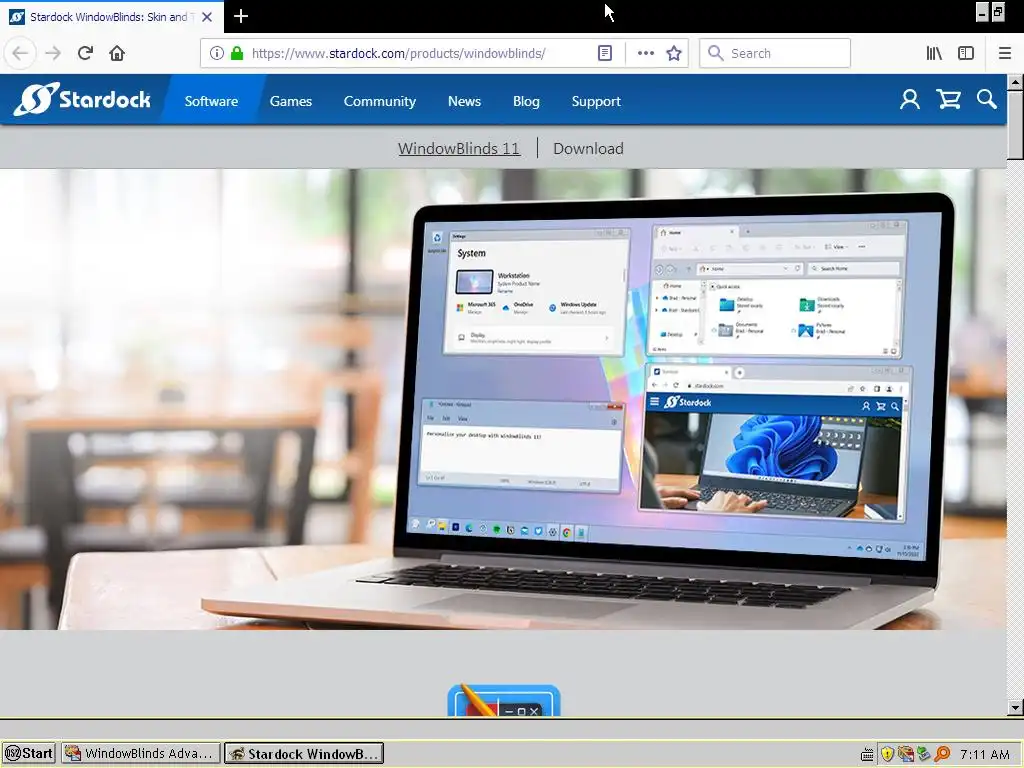Open the browser home page

117,53
